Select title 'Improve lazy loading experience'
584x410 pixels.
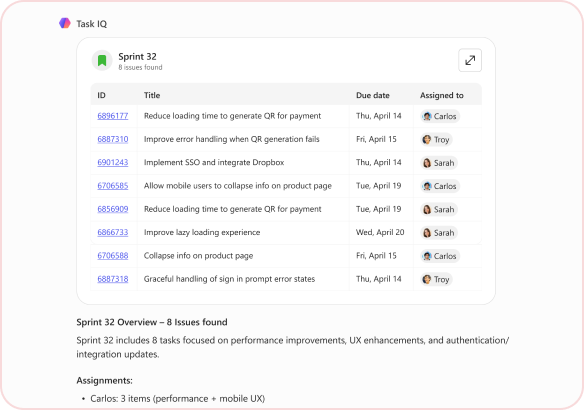point(202,232)
